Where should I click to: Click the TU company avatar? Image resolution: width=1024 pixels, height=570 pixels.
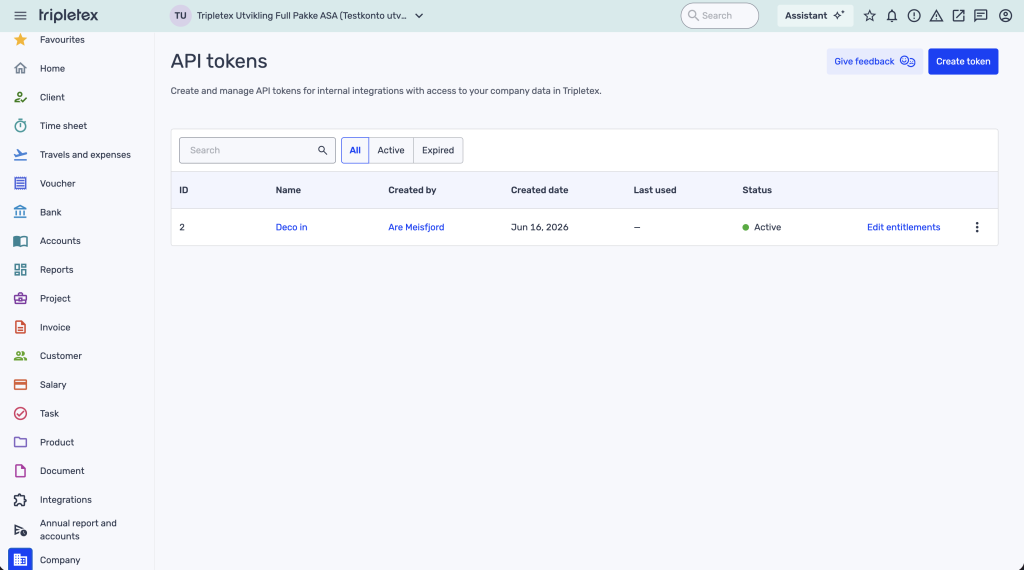[x=180, y=16]
